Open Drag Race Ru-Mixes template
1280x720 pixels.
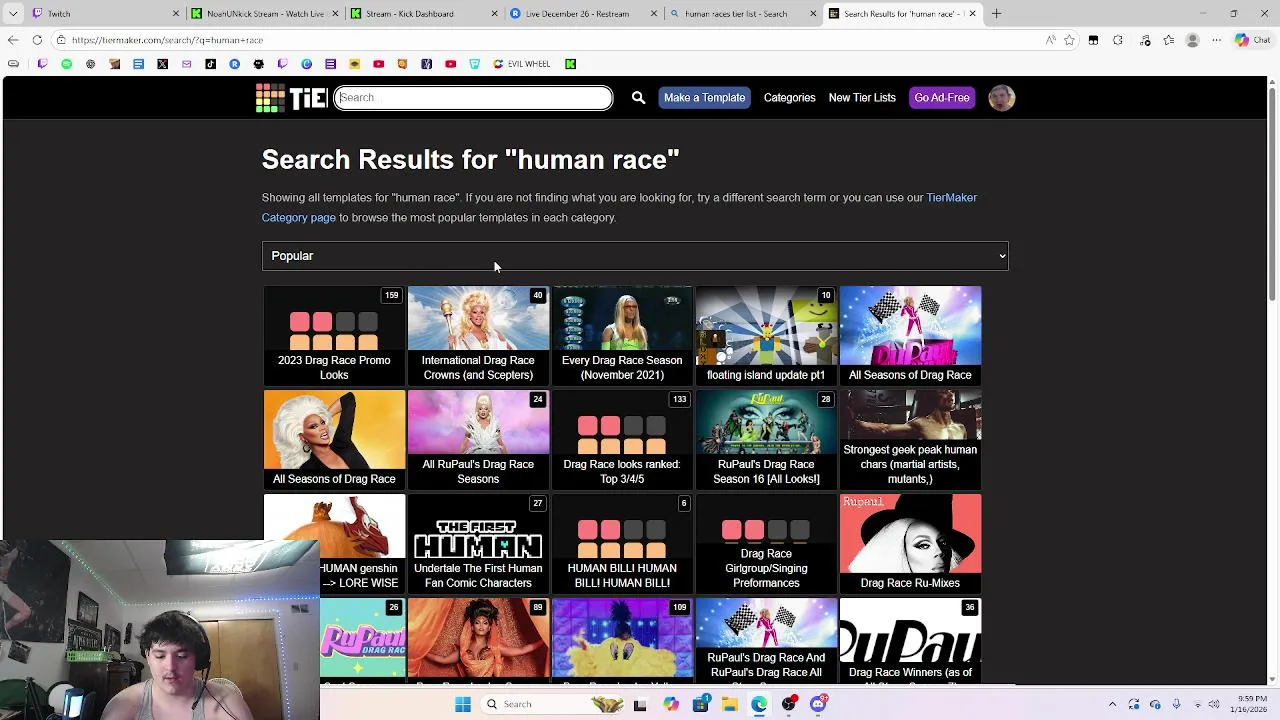[910, 543]
